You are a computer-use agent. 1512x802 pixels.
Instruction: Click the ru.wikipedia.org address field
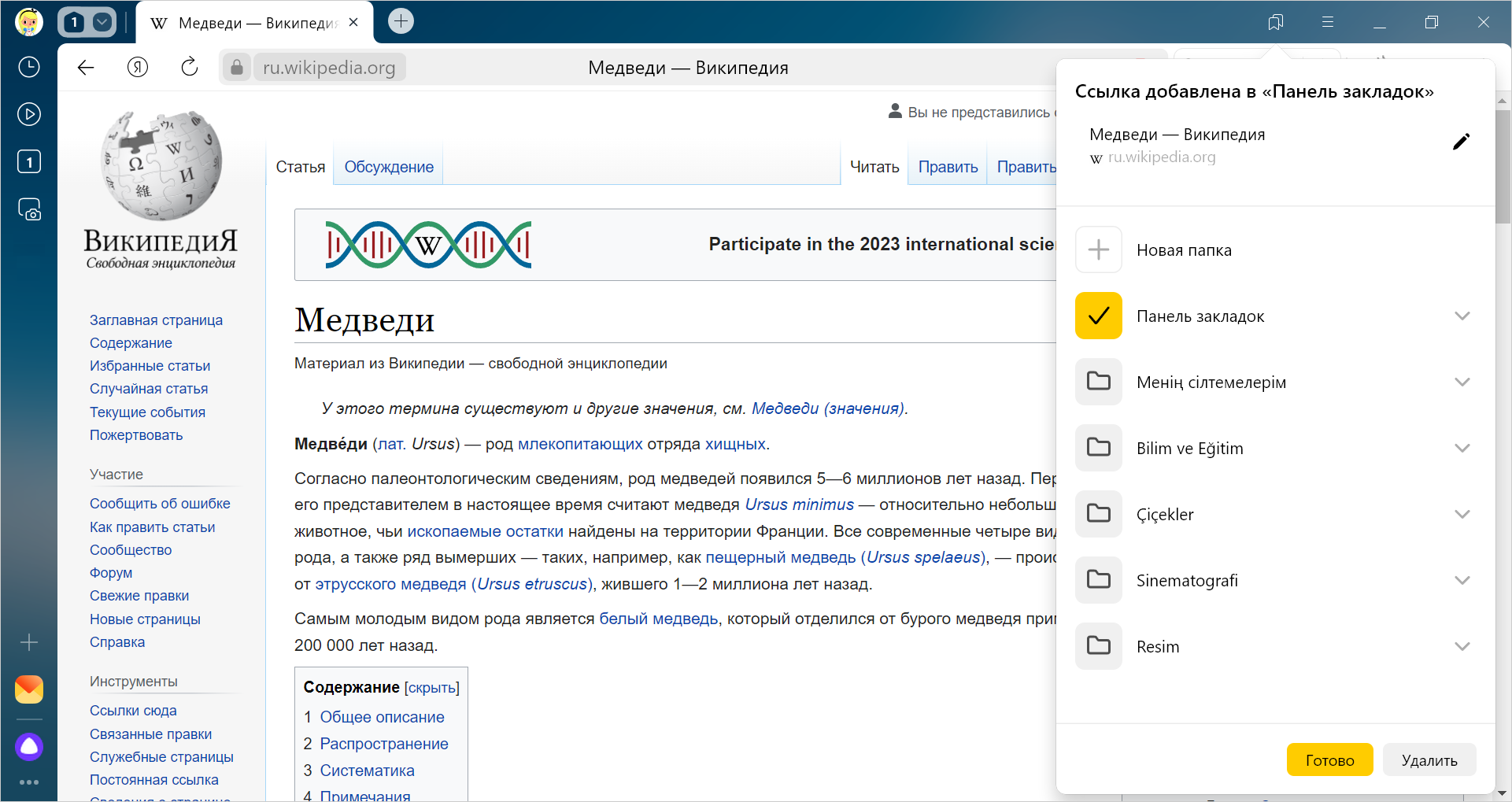[328, 68]
